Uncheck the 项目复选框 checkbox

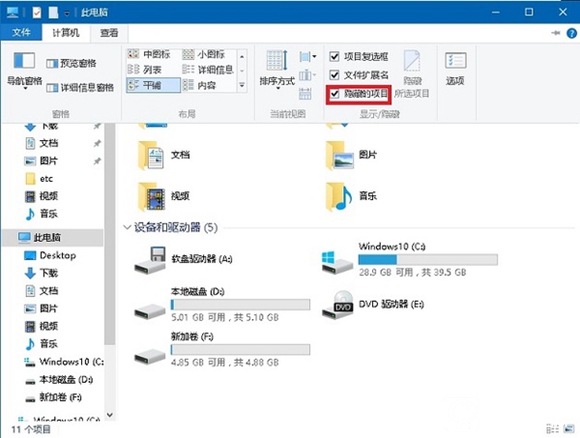click(x=334, y=56)
